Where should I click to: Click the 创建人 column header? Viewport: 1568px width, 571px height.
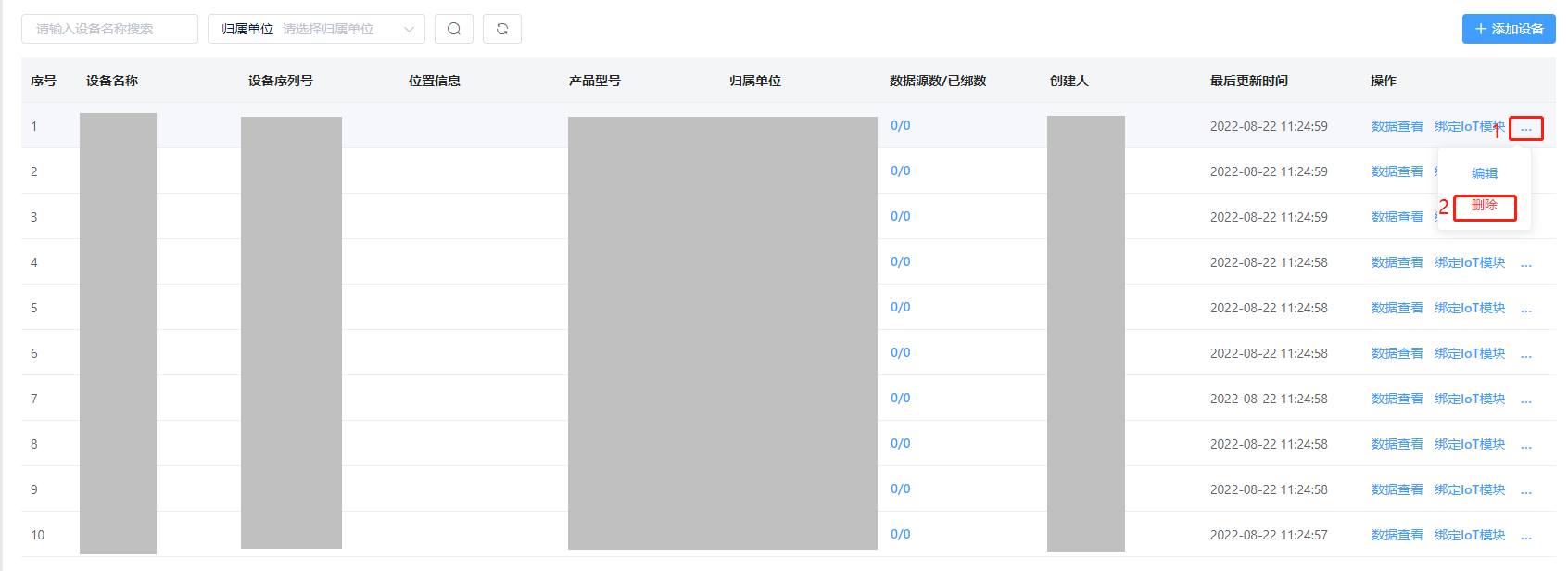click(1069, 81)
